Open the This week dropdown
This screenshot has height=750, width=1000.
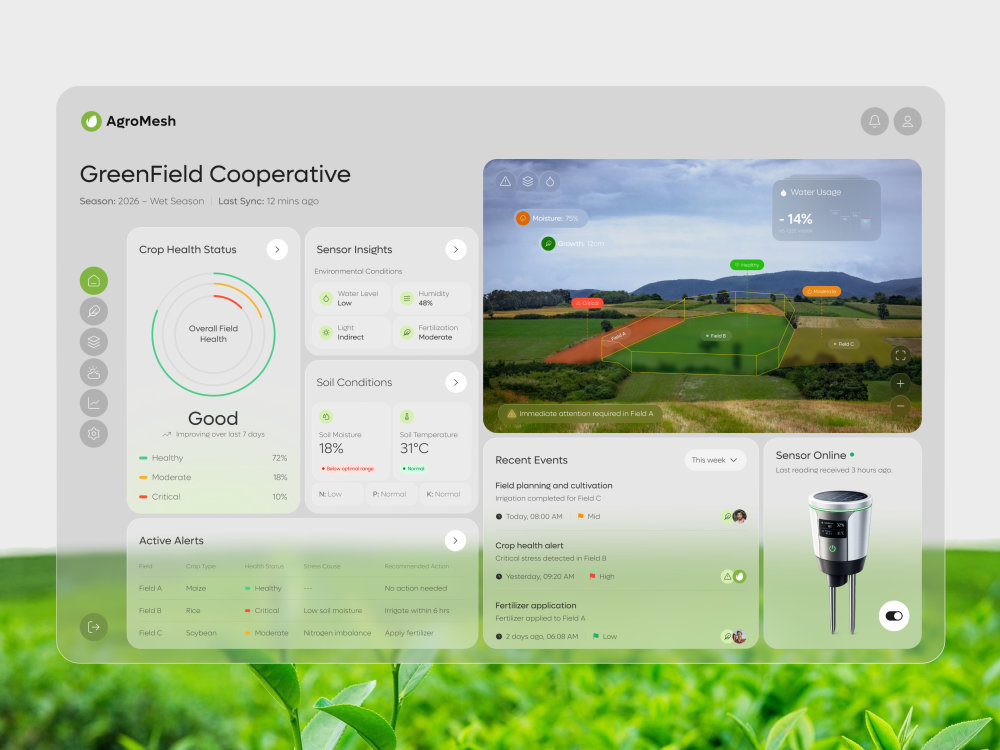(x=715, y=460)
